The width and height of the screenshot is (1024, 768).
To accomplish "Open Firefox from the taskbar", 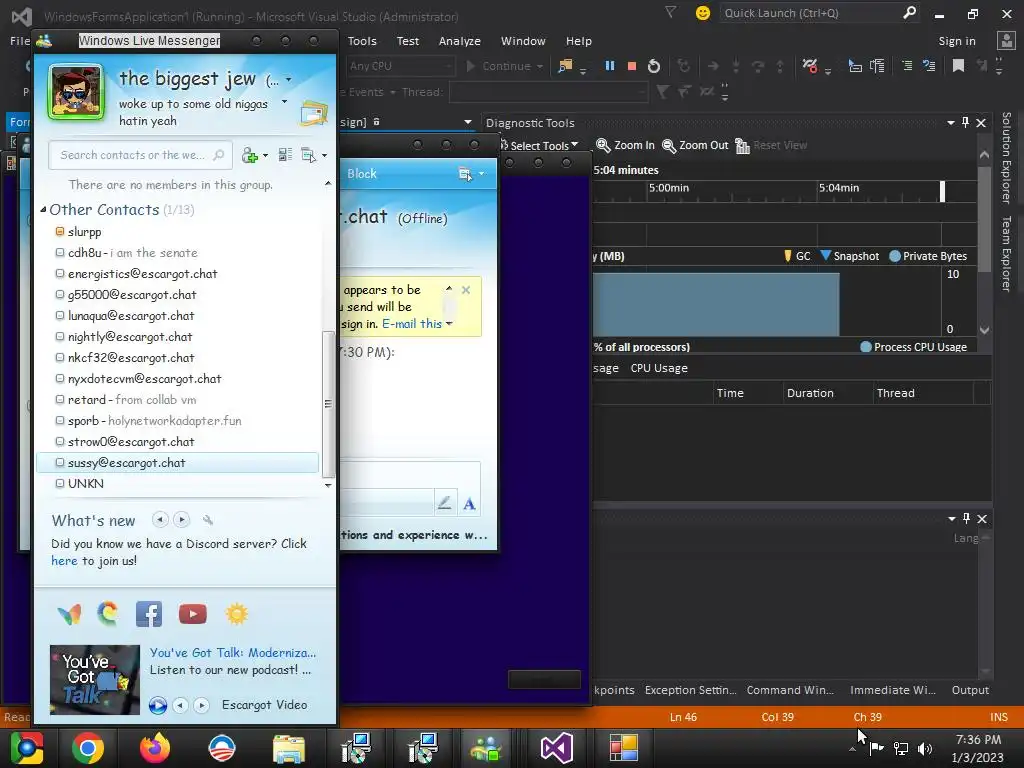I will pyautogui.click(x=155, y=748).
